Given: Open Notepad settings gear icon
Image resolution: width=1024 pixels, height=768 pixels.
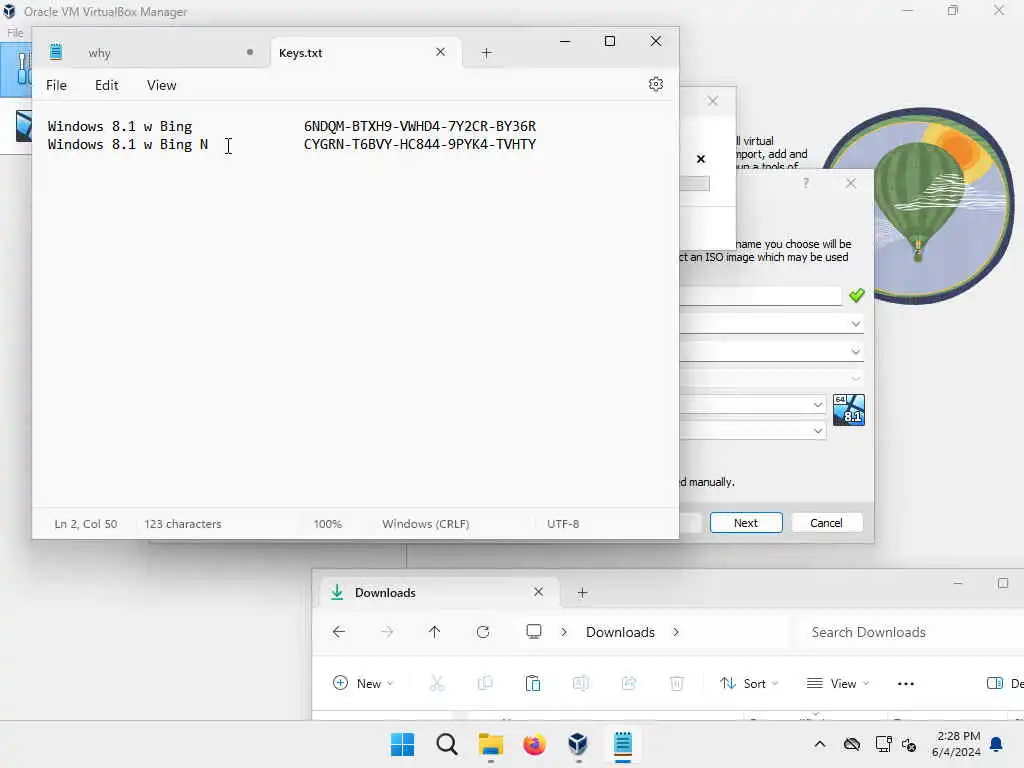Looking at the screenshot, I should (656, 84).
